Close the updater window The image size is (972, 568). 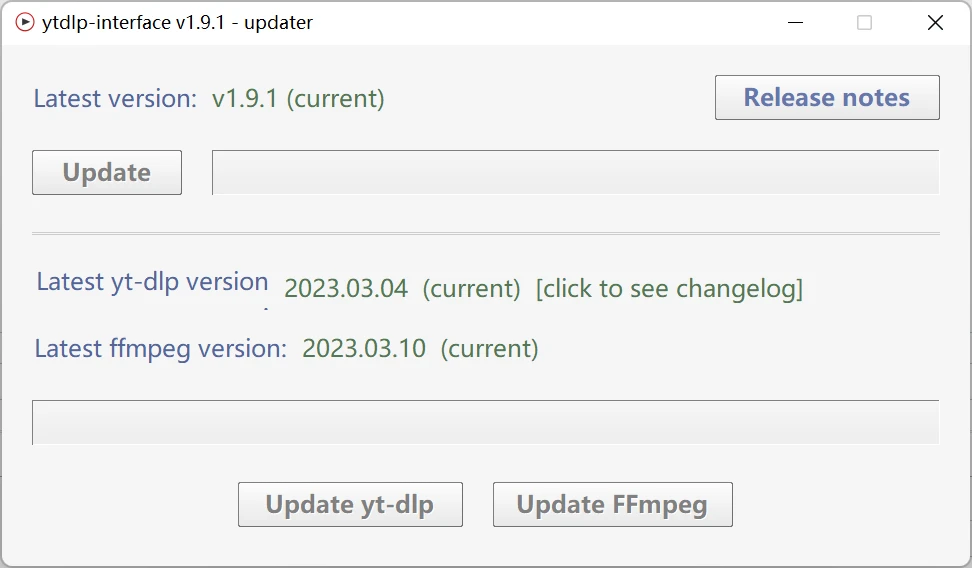click(935, 22)
